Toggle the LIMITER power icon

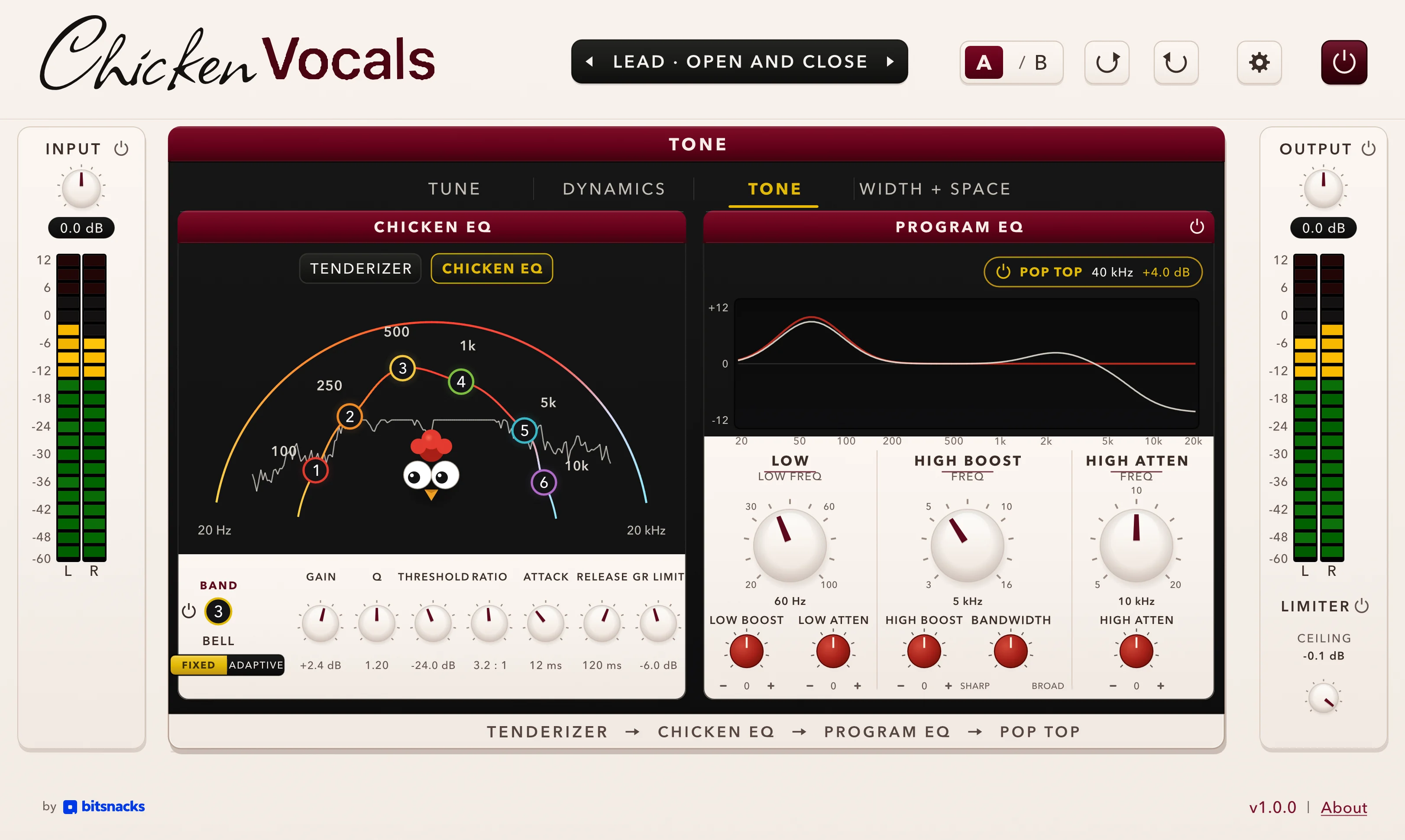click(x=1362, y=606)
